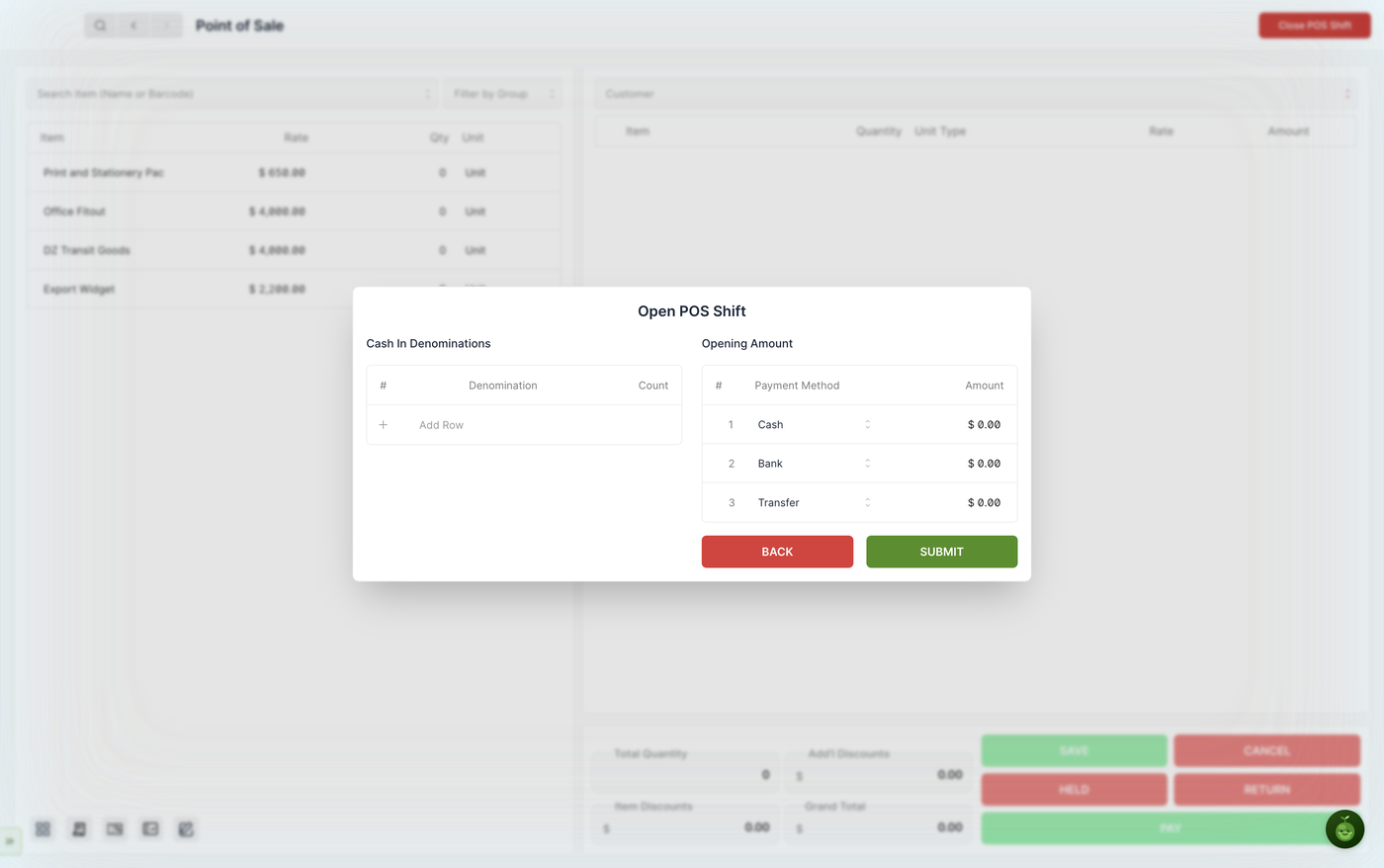Open the Customer selector in the background
1384x868 pixels.
coord(976,94)
